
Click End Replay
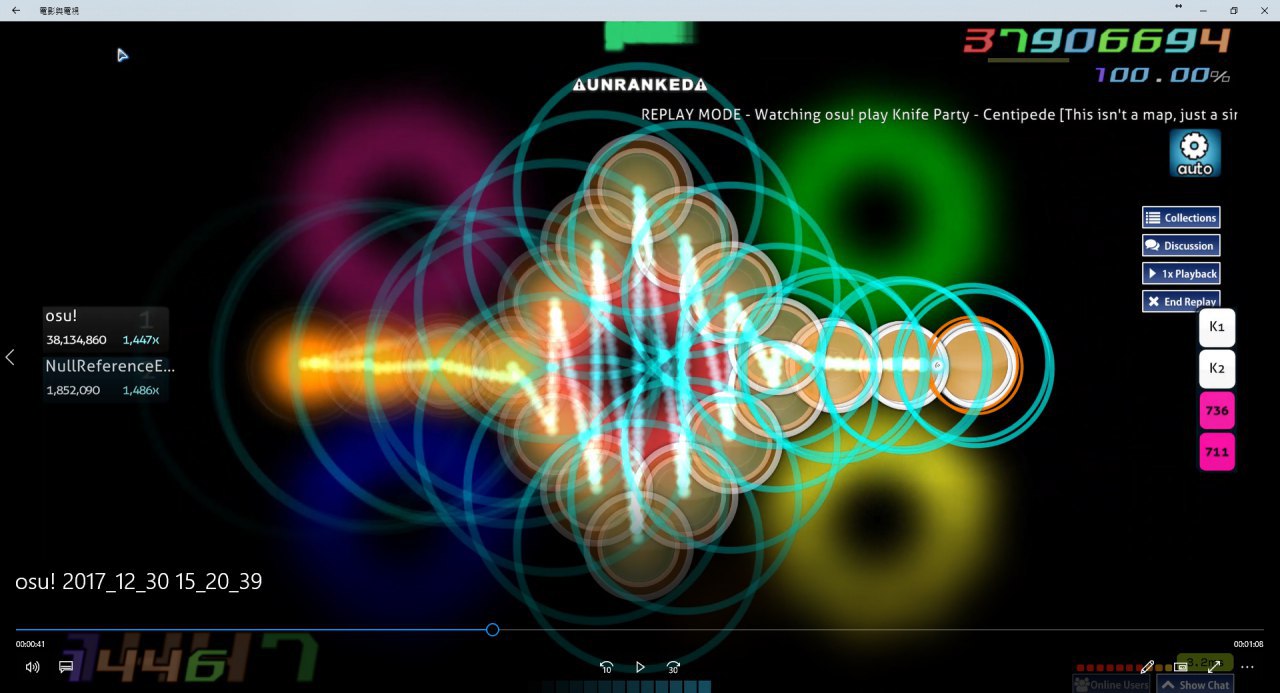click(x=1181, y=302)
